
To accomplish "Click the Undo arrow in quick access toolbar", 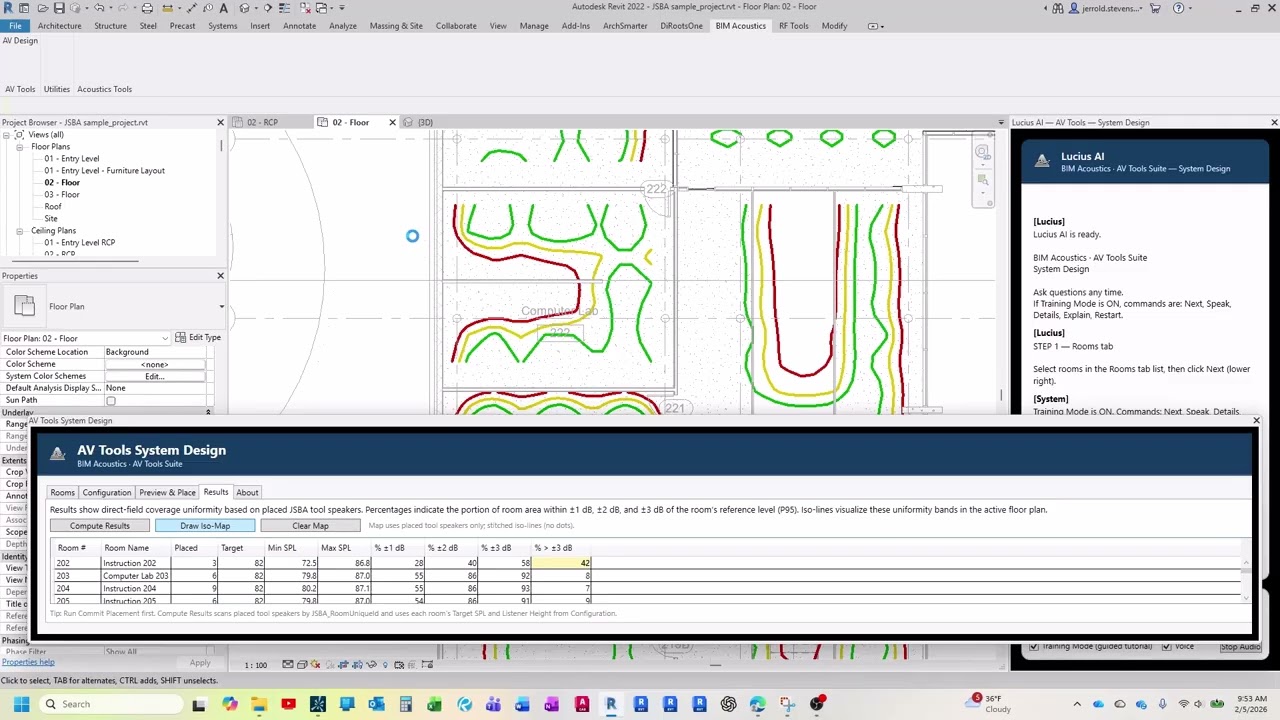I will pyautogui.click(x=99, y=8).
